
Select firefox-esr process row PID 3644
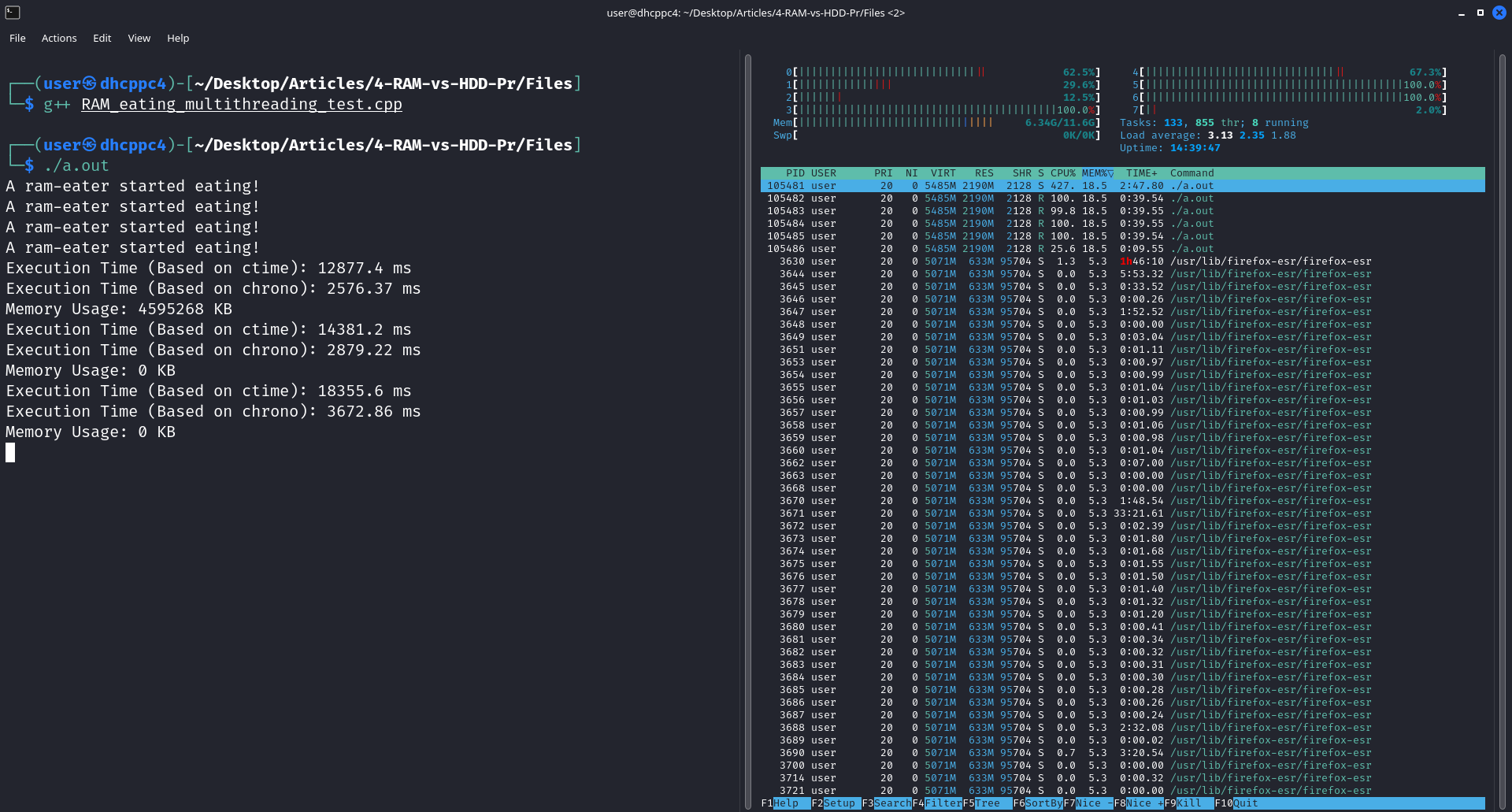coord(1123,274)
